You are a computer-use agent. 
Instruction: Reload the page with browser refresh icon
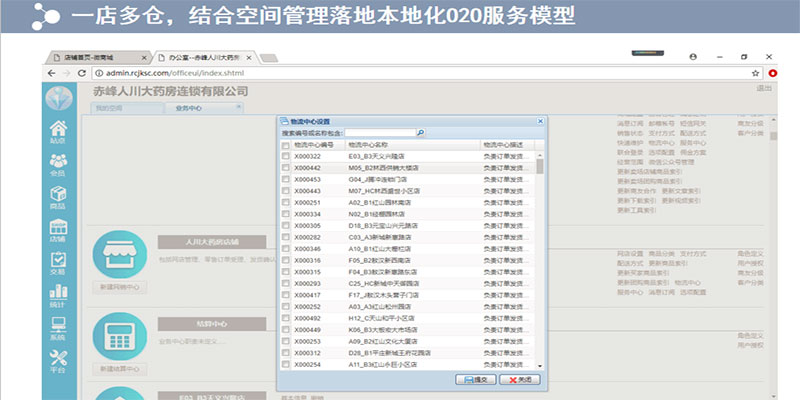(81, 73)
